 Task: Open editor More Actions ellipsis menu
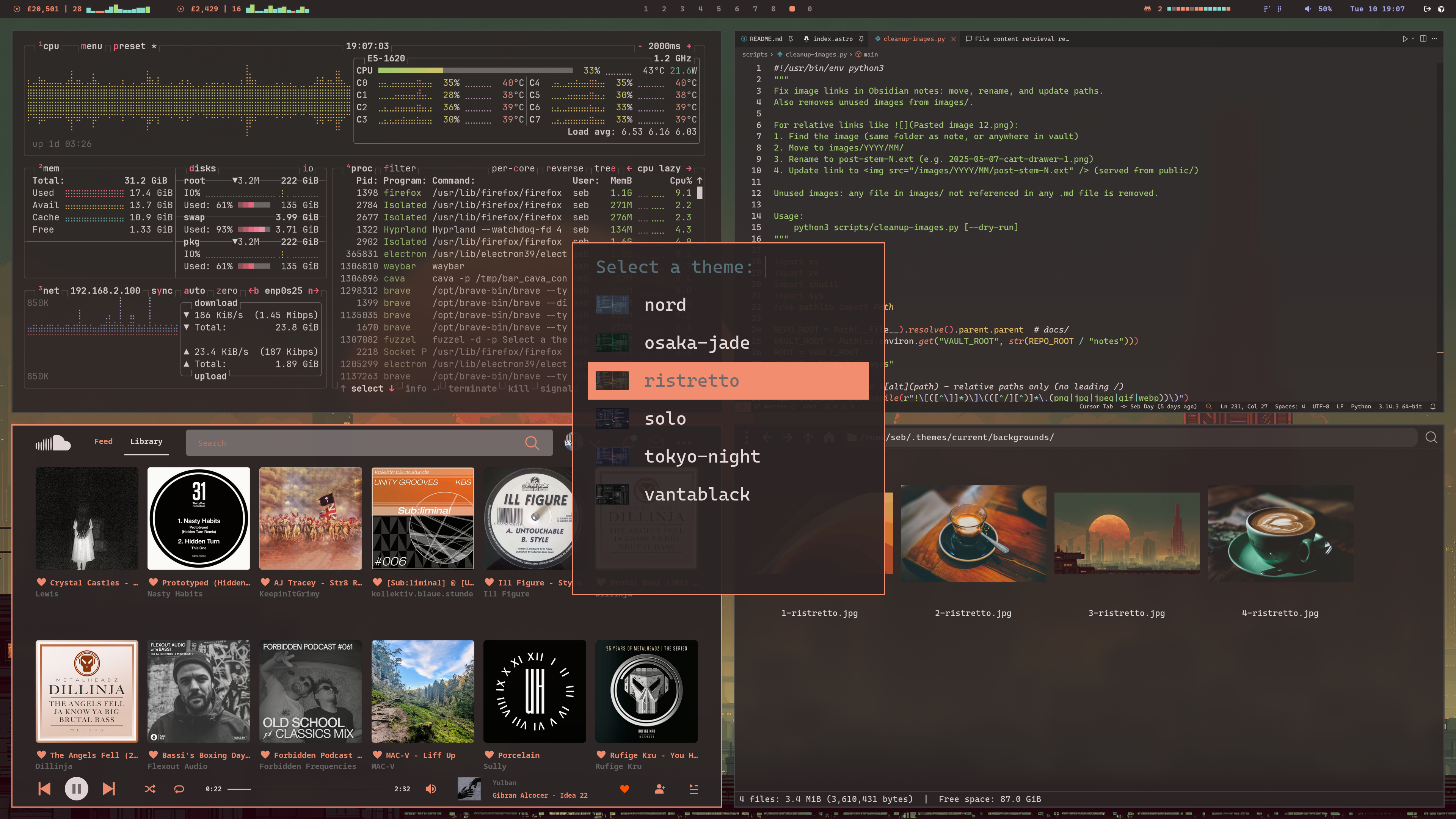pos(1434,39)
